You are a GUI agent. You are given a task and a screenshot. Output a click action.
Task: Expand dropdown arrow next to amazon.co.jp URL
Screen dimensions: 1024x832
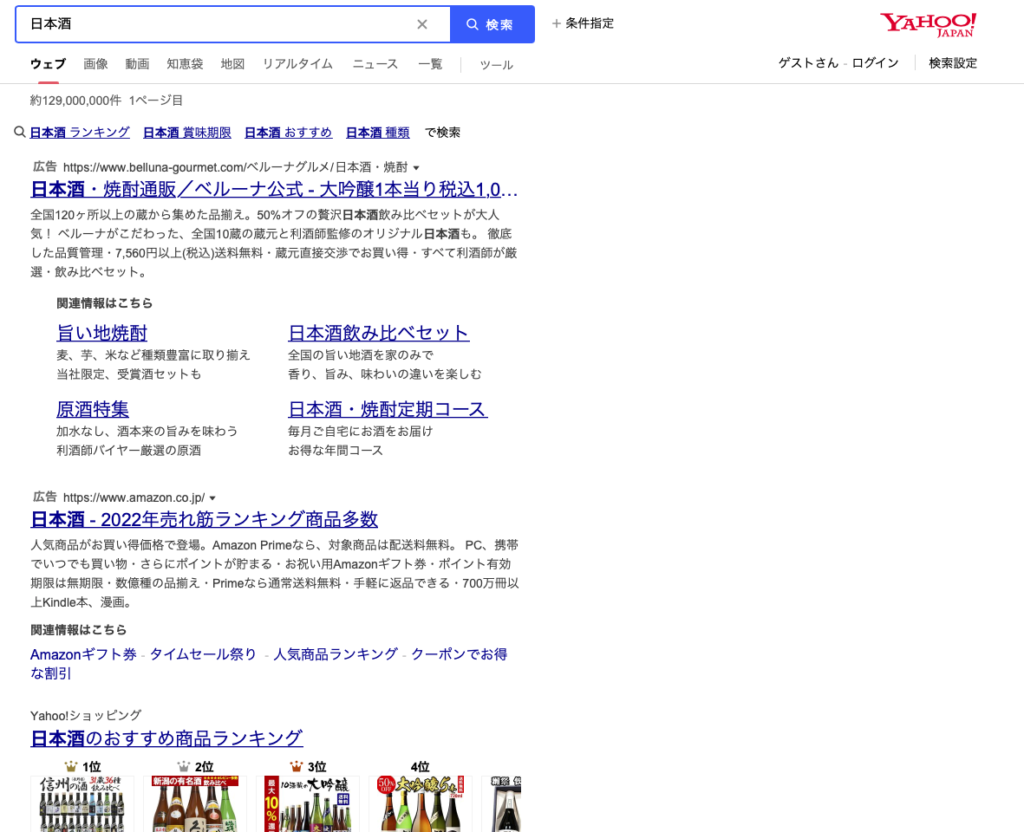pyautogui.click(x=212, y=498)
